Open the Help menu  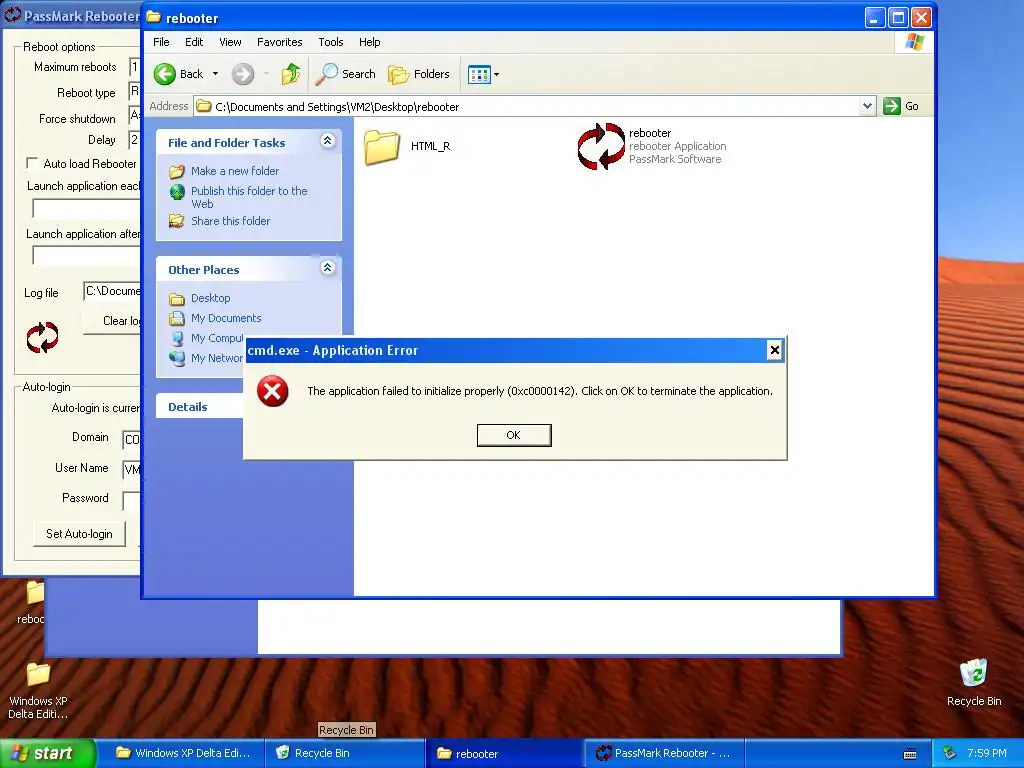370,42
